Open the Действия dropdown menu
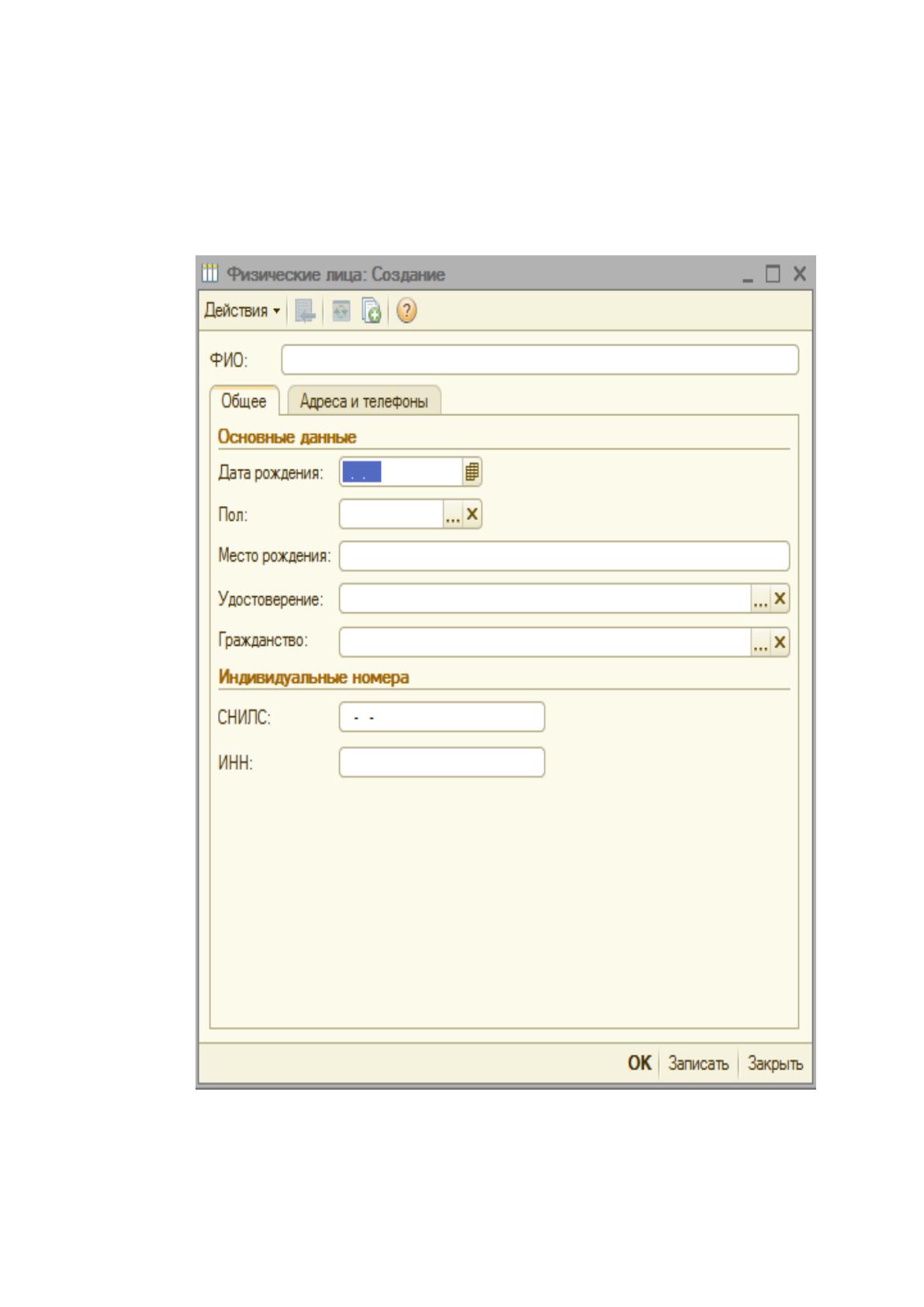The image size is (924, 1307). [242, 311]
